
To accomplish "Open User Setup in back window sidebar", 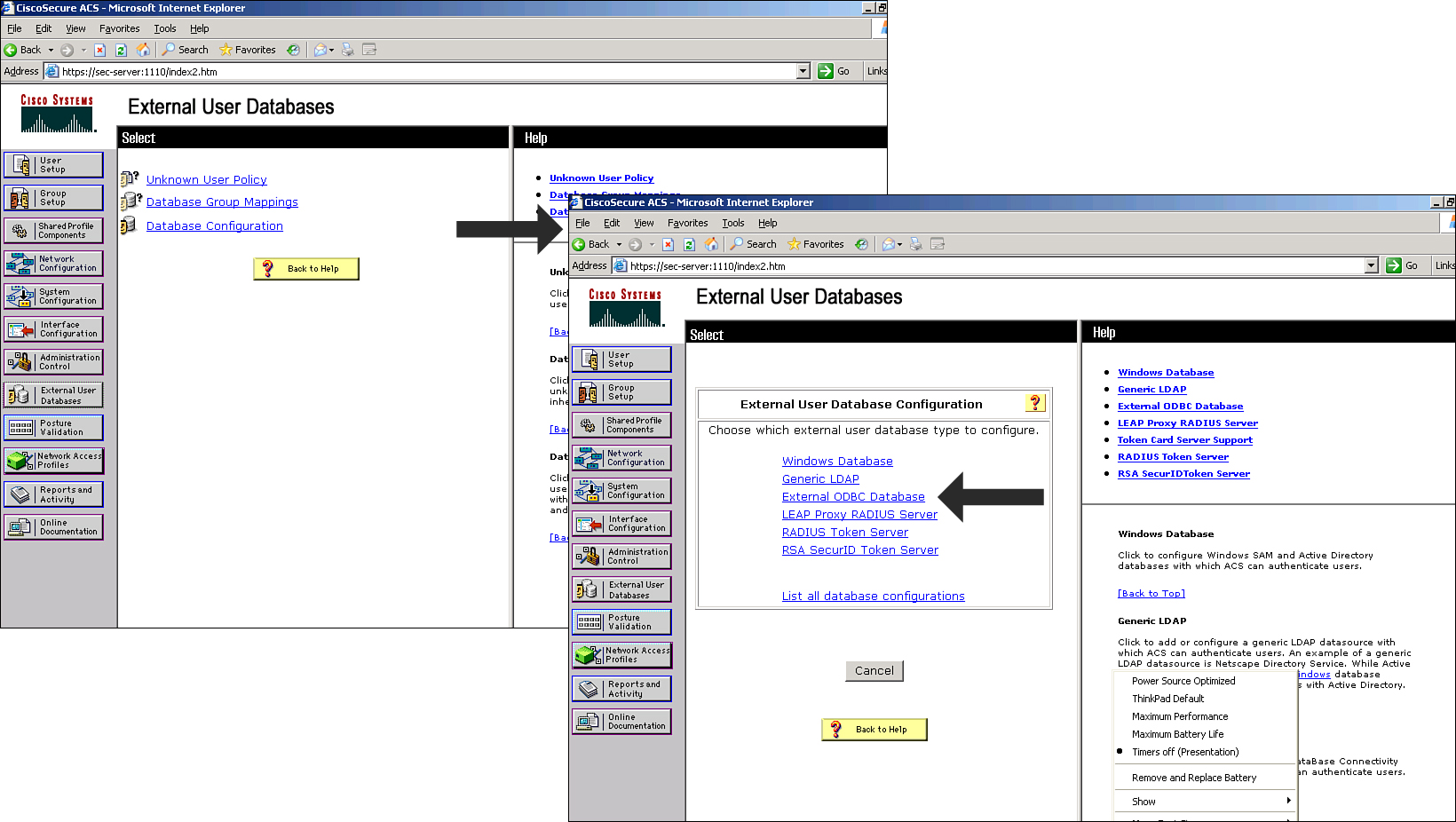I will [53, 165].
